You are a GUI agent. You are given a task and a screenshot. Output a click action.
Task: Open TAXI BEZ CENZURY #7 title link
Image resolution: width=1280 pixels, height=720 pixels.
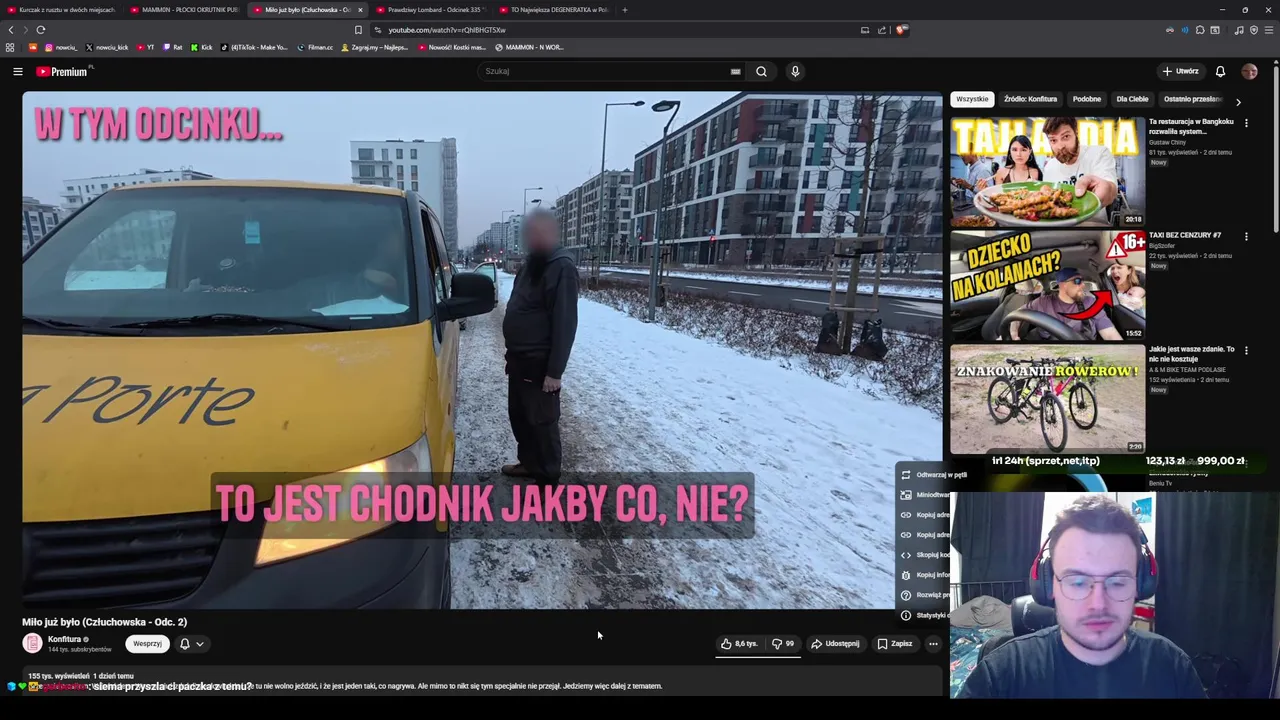[x=1185, y=235]
